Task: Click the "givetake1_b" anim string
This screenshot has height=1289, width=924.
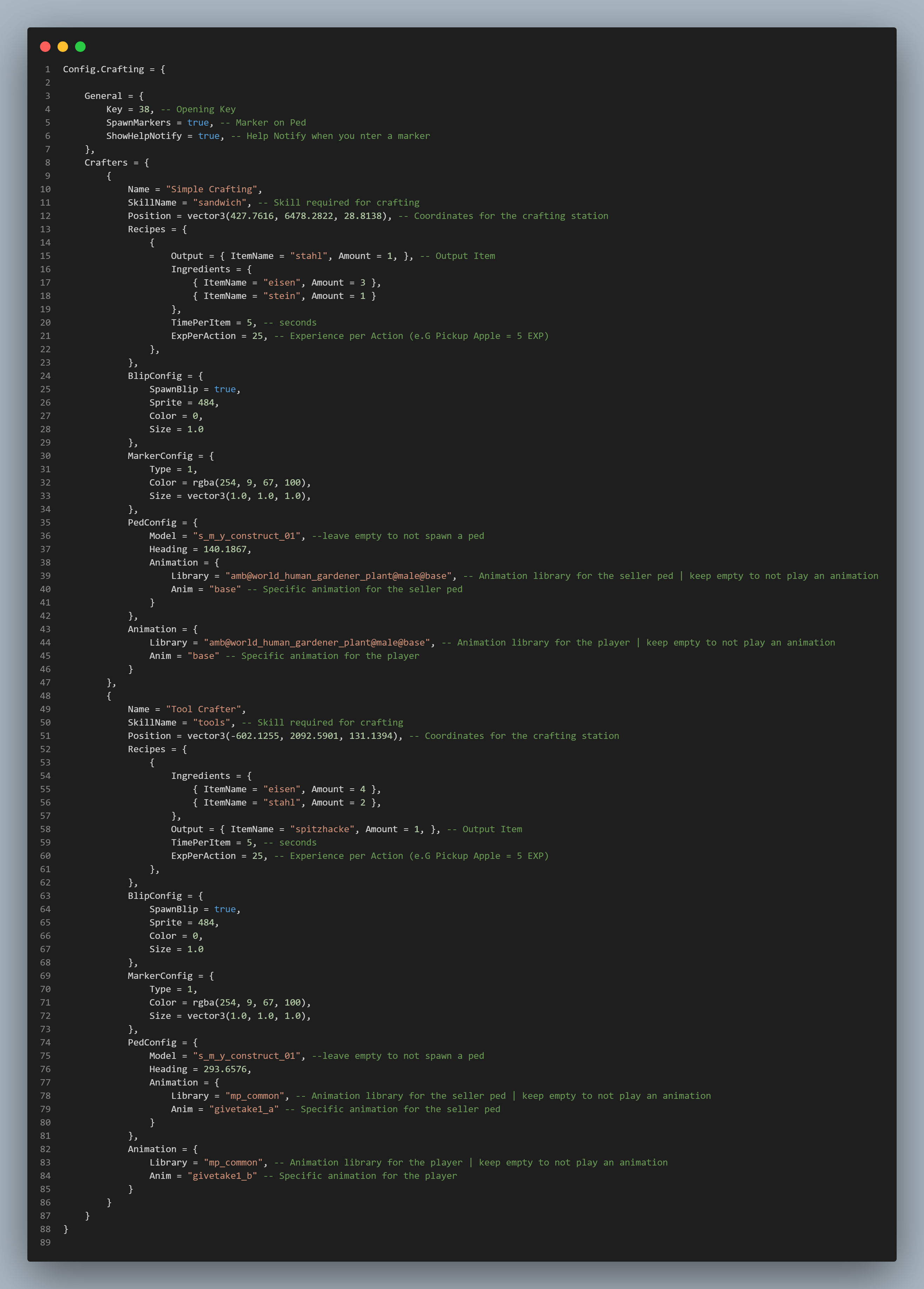Action: [222, 1176]
